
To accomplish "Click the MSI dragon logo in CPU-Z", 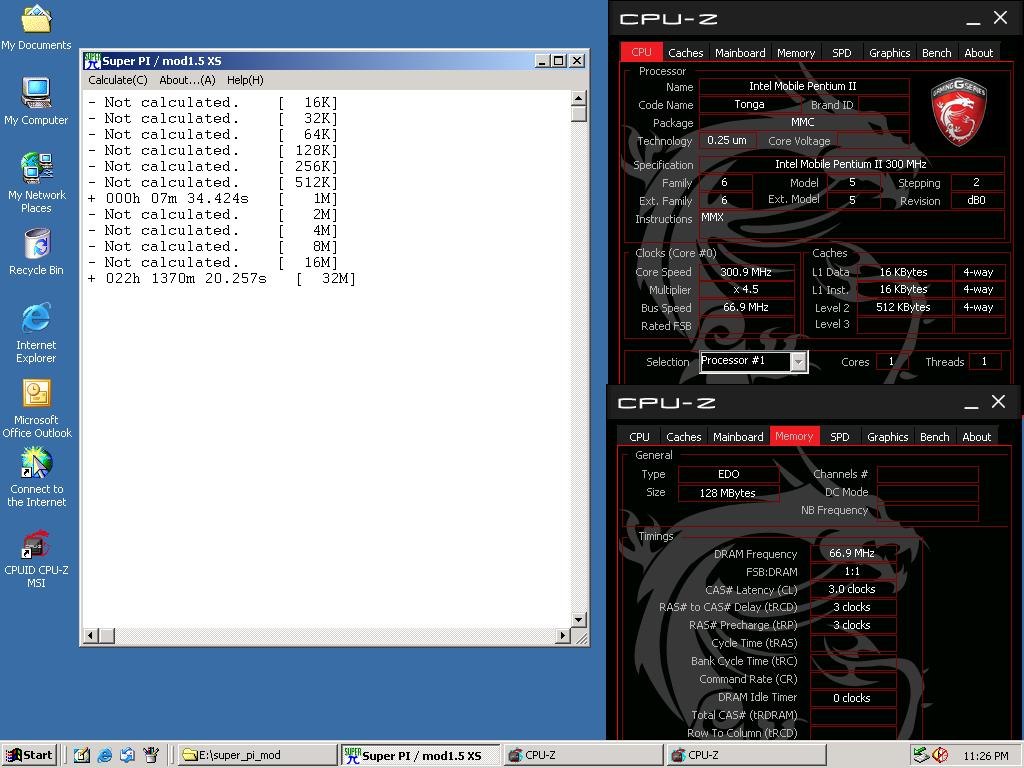I will click(958, 111).
